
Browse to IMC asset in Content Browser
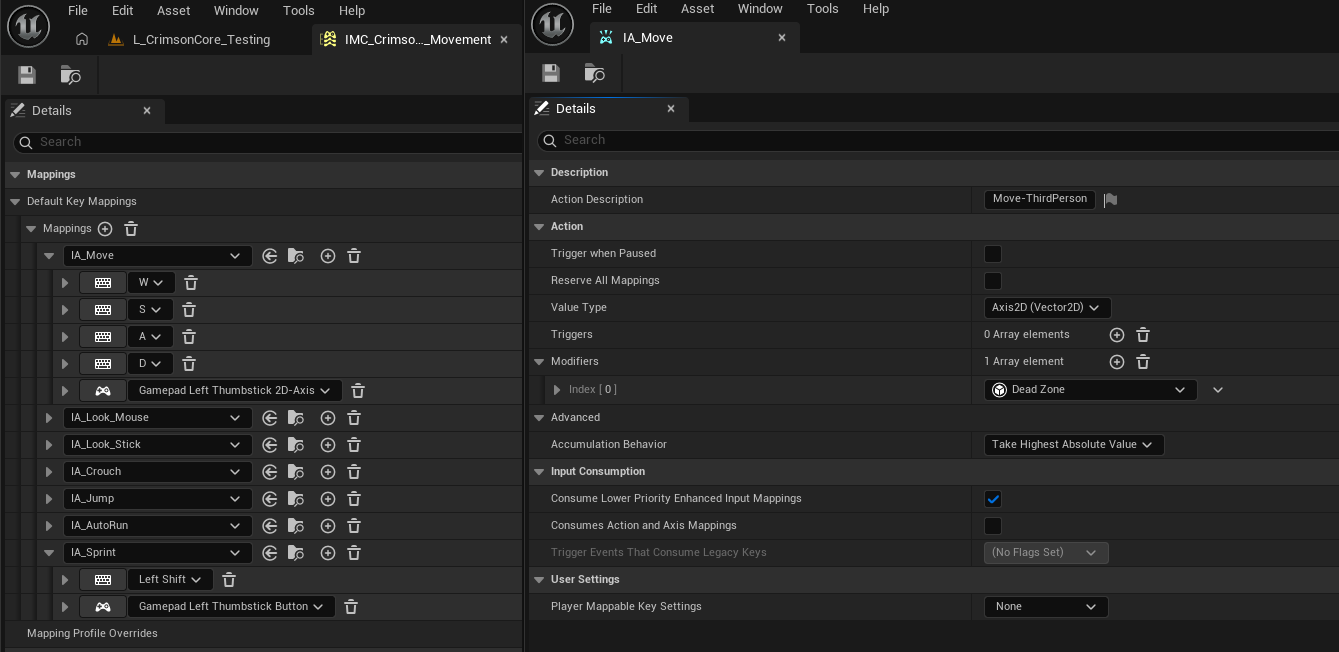[70, 75]
